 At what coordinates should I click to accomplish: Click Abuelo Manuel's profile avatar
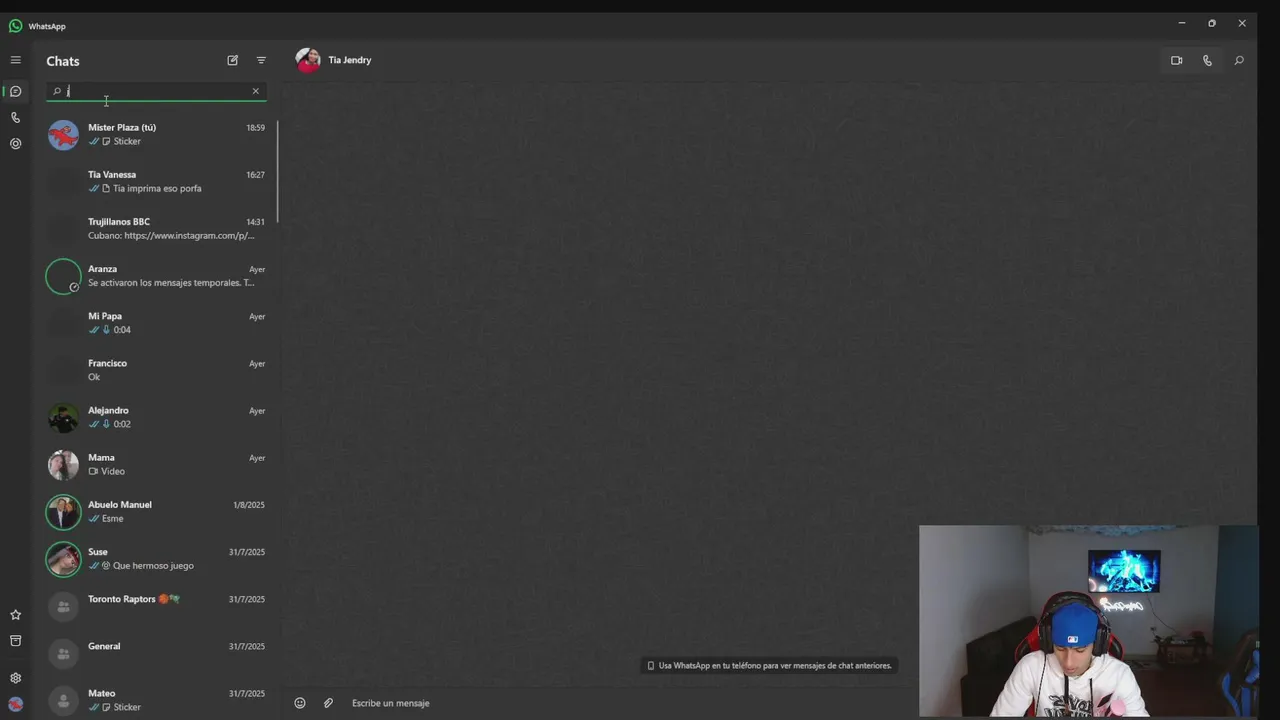(63, 511)
